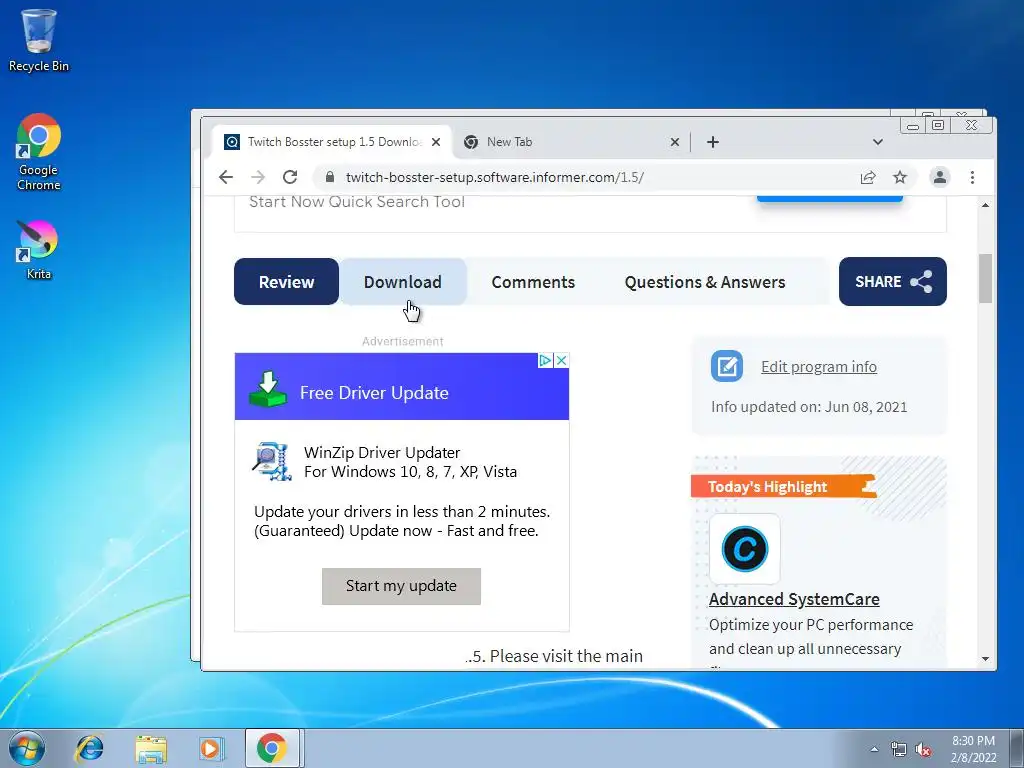Open the Questions & Answers tab
Viewport: 1024px width, 768px height.
pos(705,281)
